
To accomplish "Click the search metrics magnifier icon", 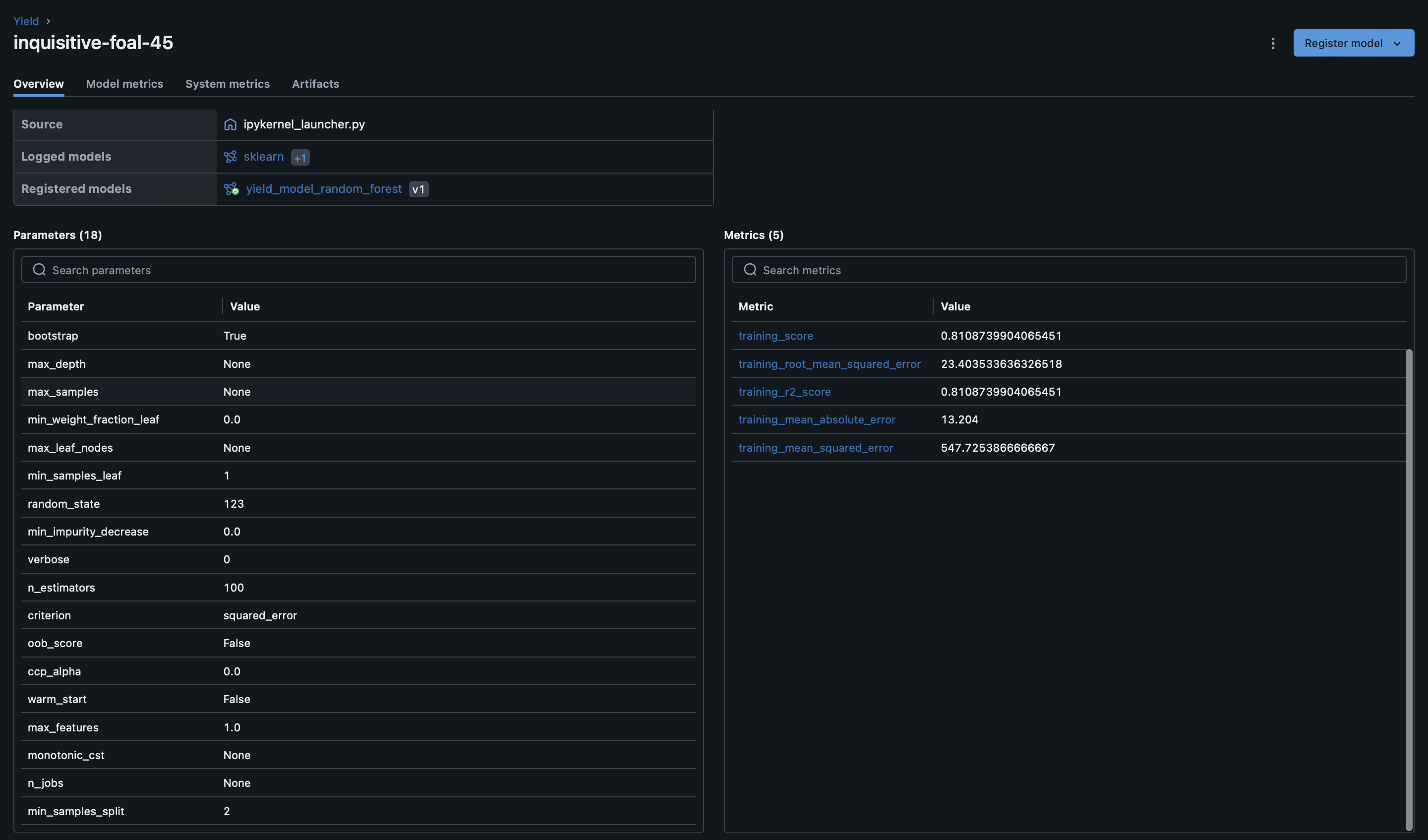I will (750, 270).
